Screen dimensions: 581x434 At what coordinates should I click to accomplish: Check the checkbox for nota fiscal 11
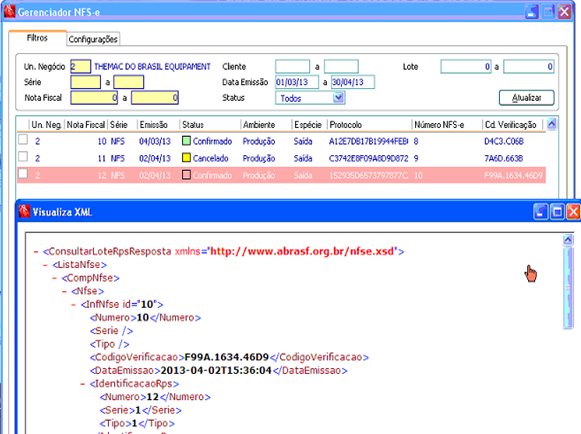pyautogui.click(x=23, y=157)
